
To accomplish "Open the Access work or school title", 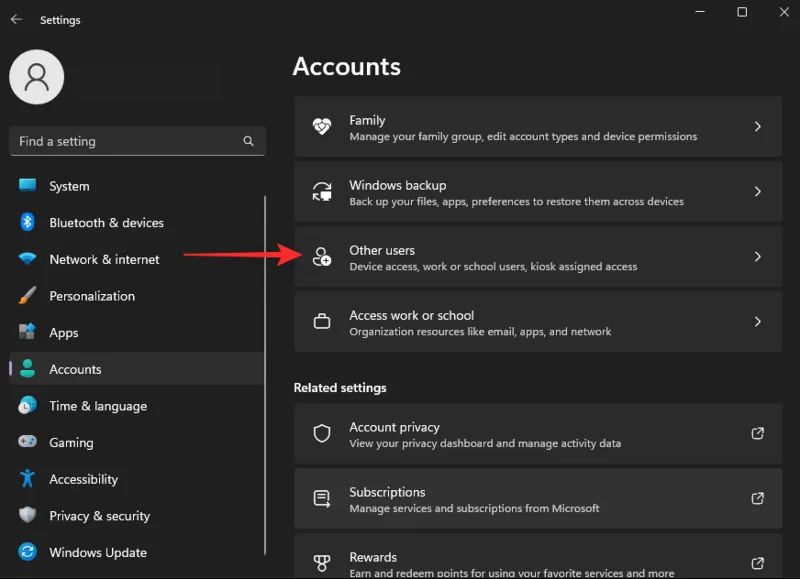I will tap(412, 316).
